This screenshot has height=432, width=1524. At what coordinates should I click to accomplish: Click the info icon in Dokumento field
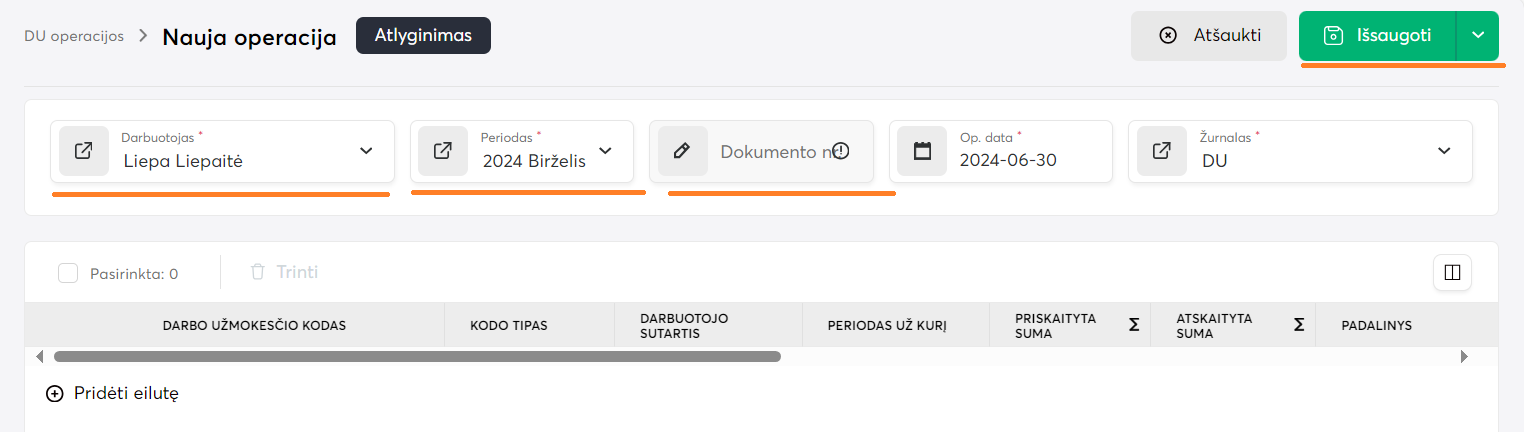(x=841, y=151)
